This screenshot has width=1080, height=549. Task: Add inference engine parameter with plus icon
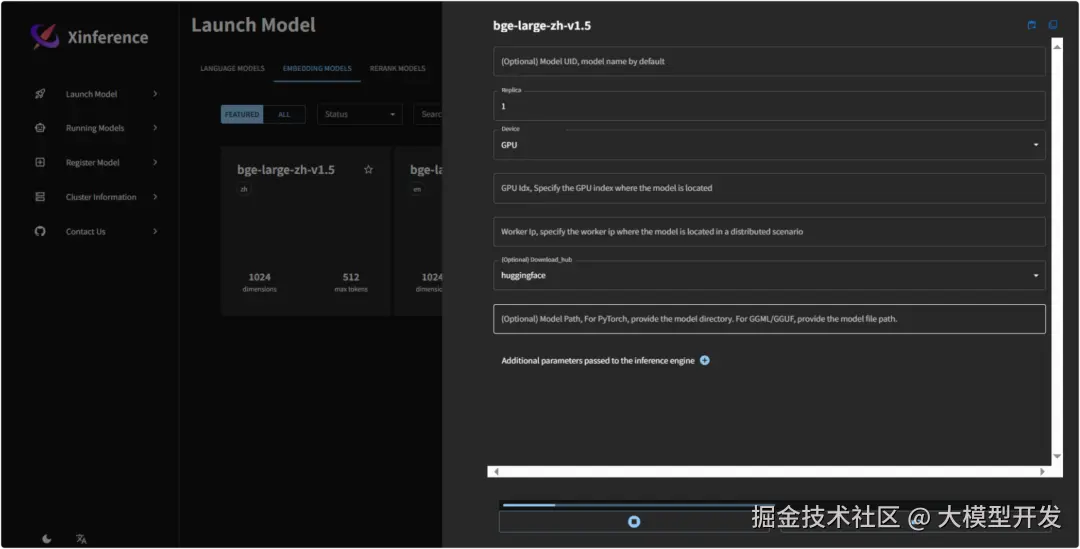705,360
